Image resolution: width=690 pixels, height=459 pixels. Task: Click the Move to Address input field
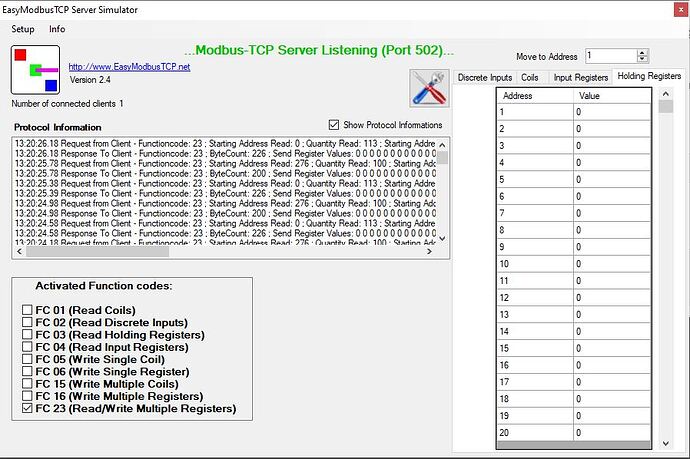point(611,56)
